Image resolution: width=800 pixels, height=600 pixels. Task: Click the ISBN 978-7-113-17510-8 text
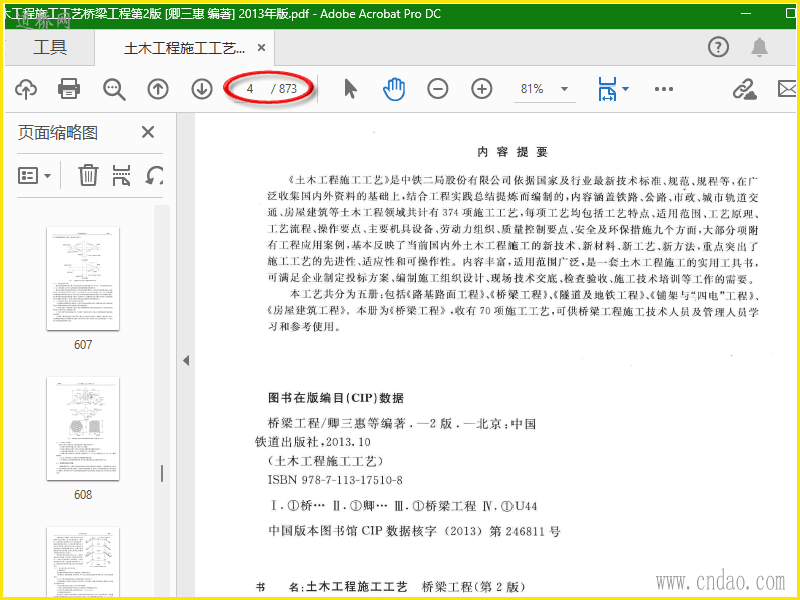335,480
